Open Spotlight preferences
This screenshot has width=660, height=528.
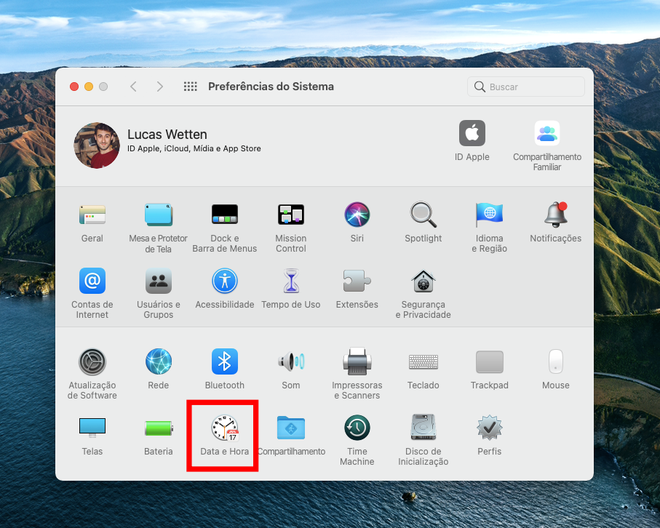423,215
